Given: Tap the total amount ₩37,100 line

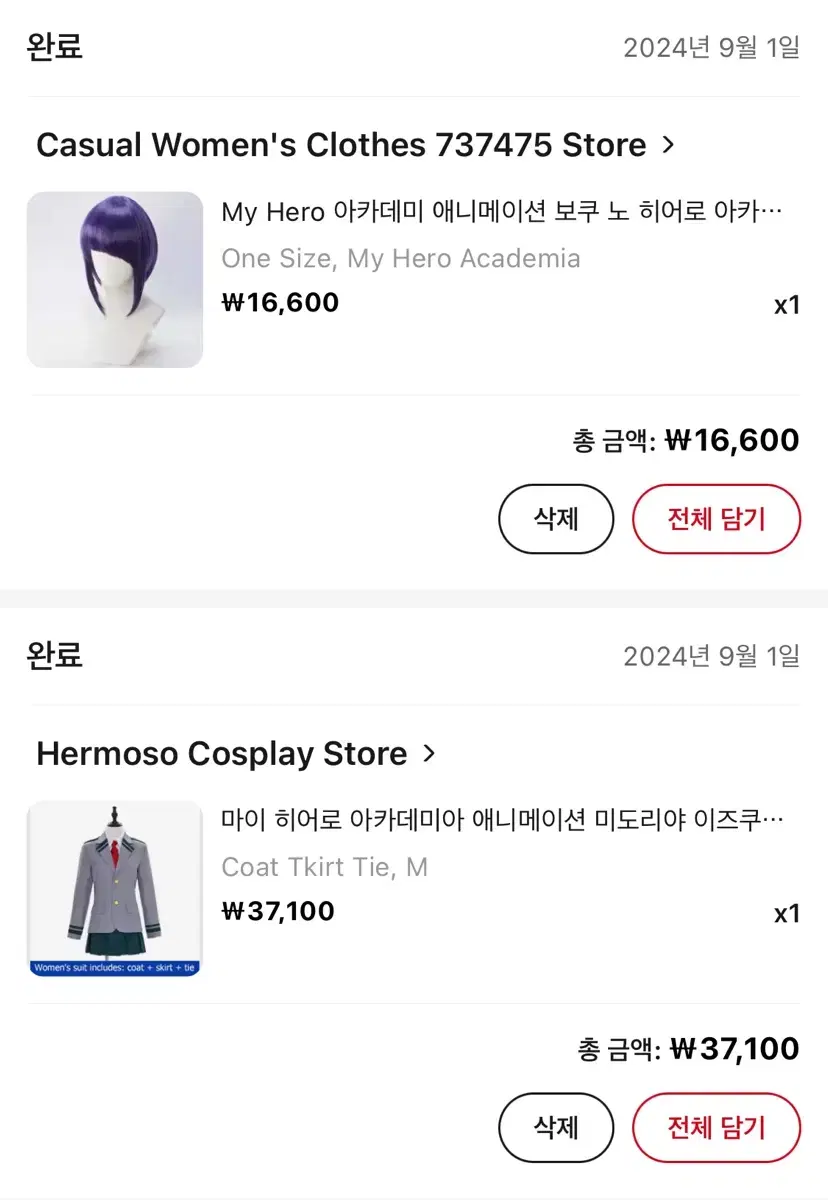Looking at the screenshot, I should (x=688, y=1049).
